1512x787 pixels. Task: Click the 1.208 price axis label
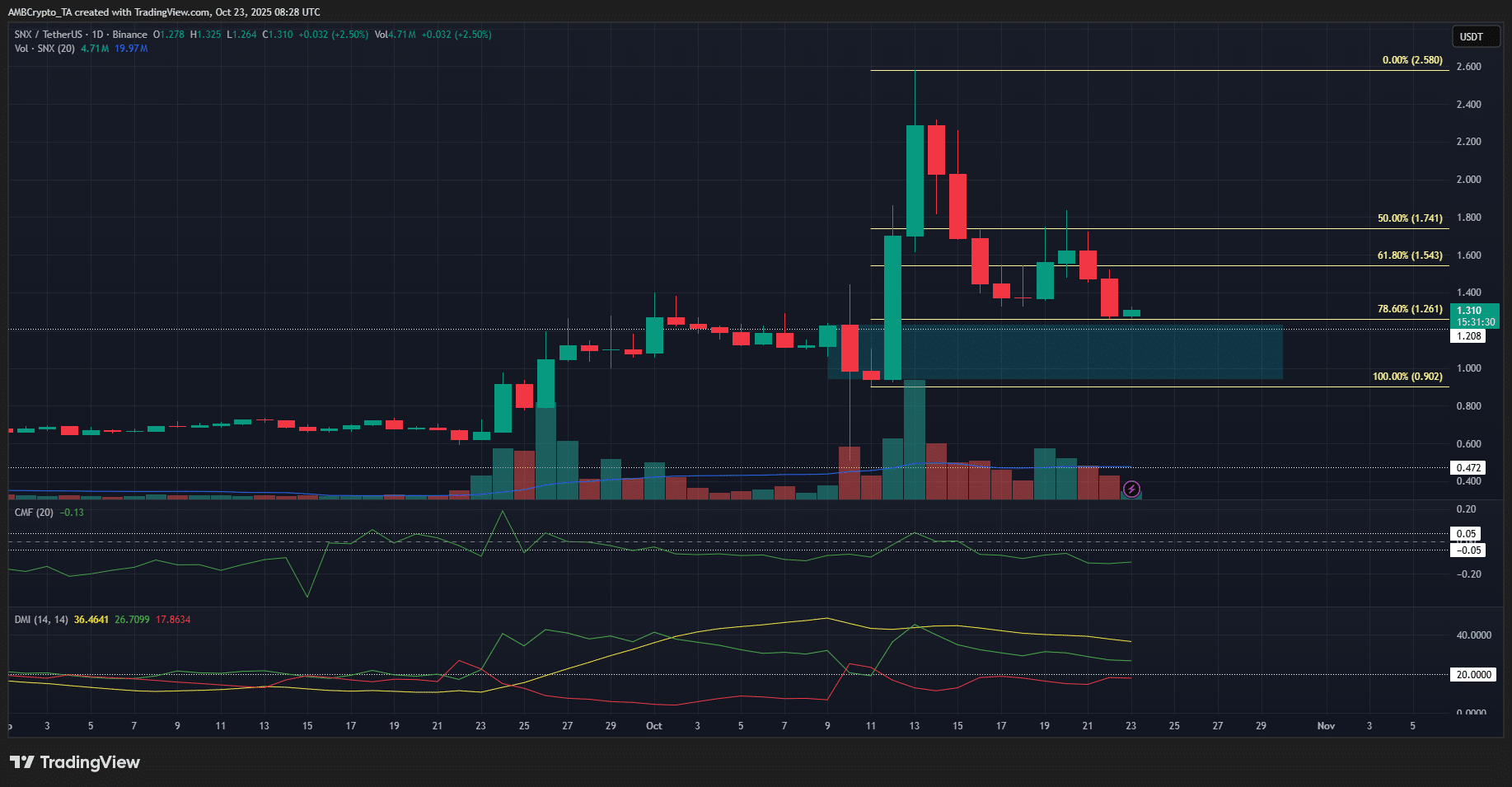pos(1468,336)
